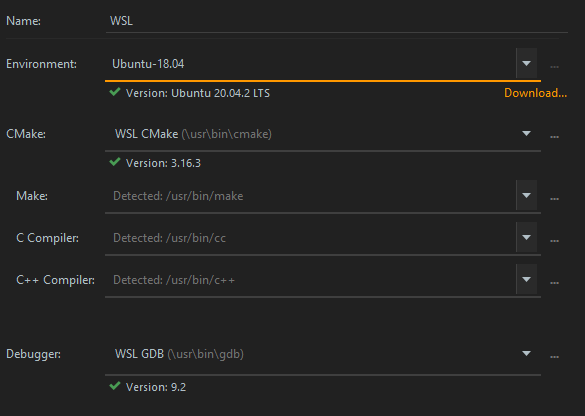Open the browse ellipsis for C Compiler
The height and width of the screenshot is (416, 585).
pos(554,241)
